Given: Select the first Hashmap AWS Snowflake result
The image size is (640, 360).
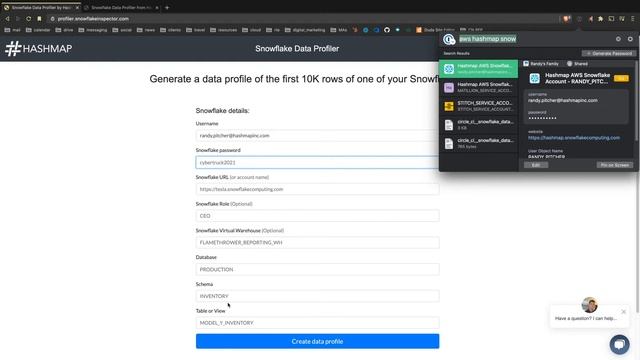Looking at the screenshot, I should pyautogui.click(x=478, y=69).
